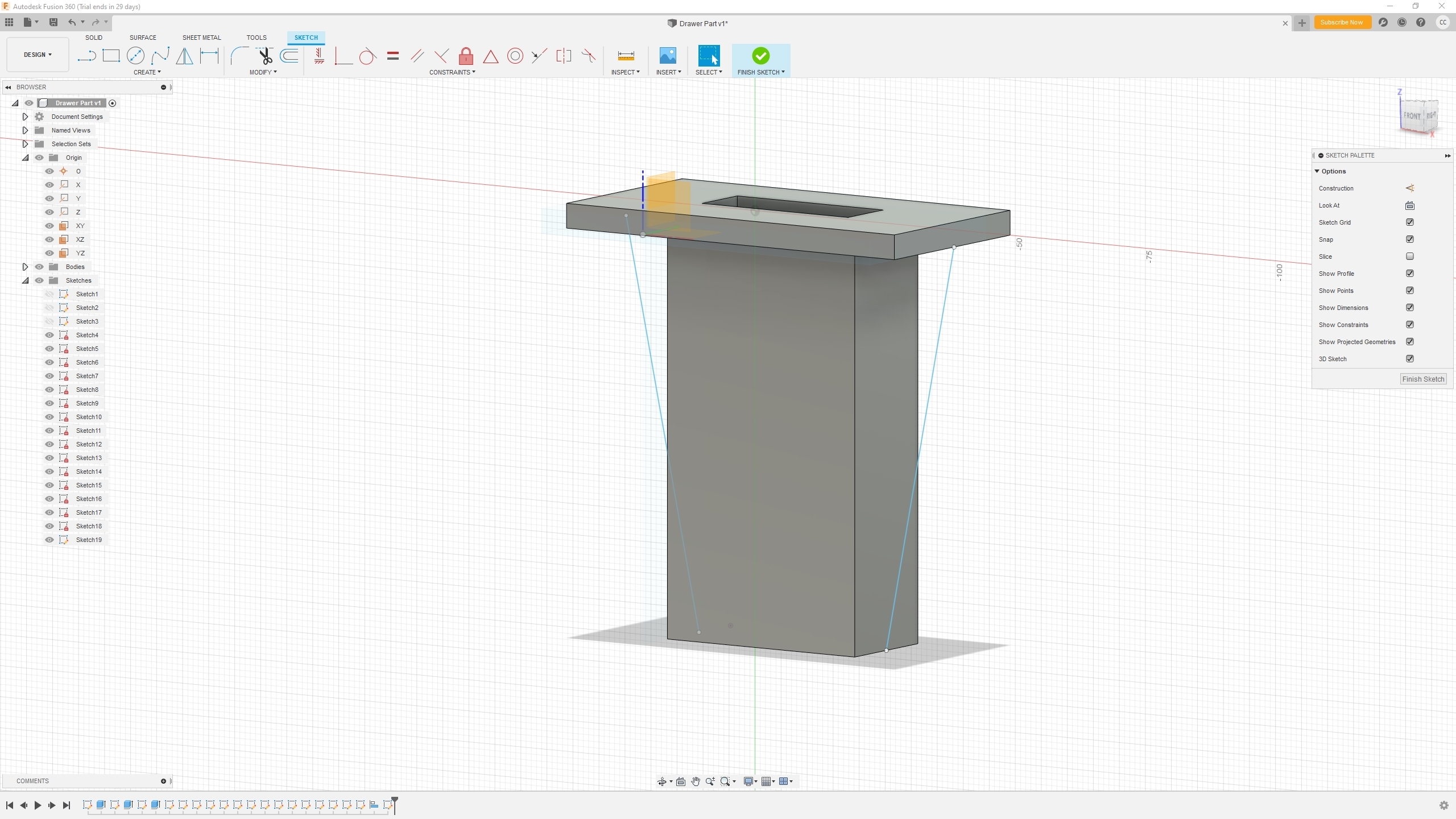This screenshot has width=1456, height=819.
Task: Toggle the Sketch Grid checkbox
Action: [x=1410, y=222]
